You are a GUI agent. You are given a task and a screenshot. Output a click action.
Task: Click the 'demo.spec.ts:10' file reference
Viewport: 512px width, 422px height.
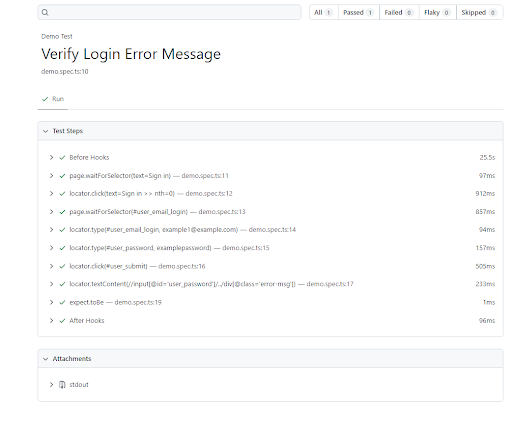click(x=65, y=71)
